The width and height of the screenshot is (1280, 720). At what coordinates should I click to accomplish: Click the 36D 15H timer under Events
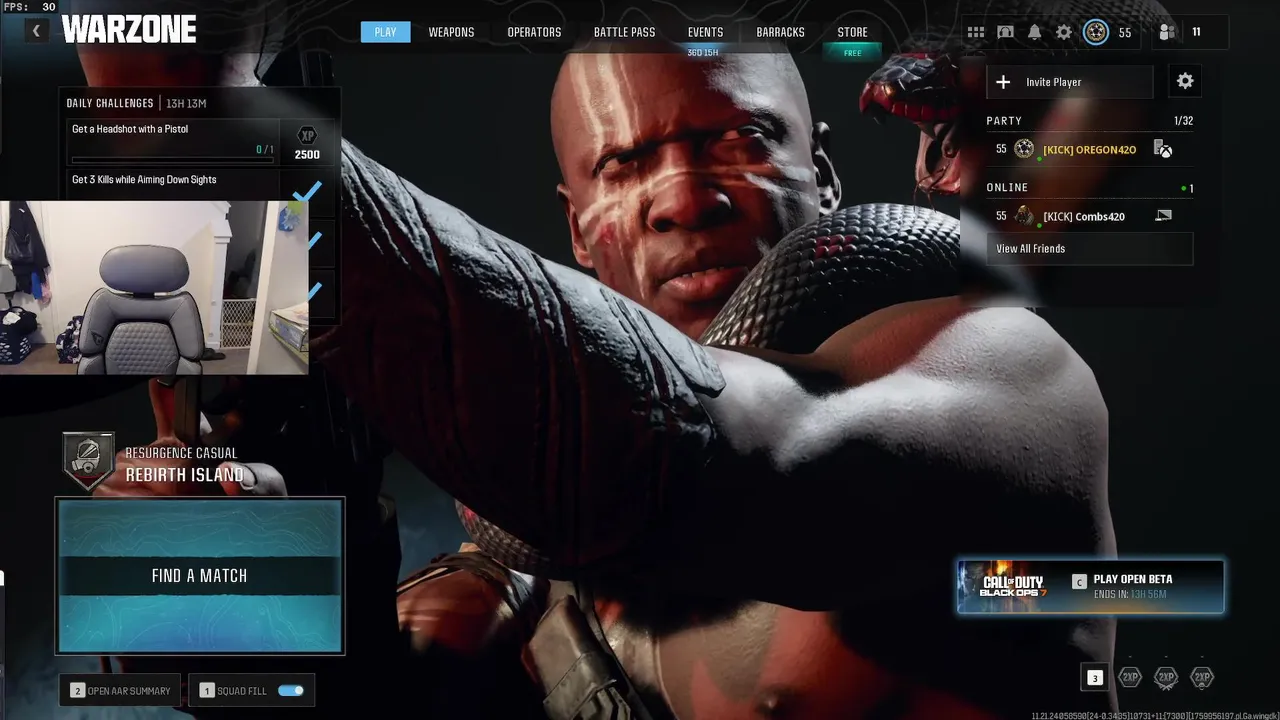tap(703, 53)
